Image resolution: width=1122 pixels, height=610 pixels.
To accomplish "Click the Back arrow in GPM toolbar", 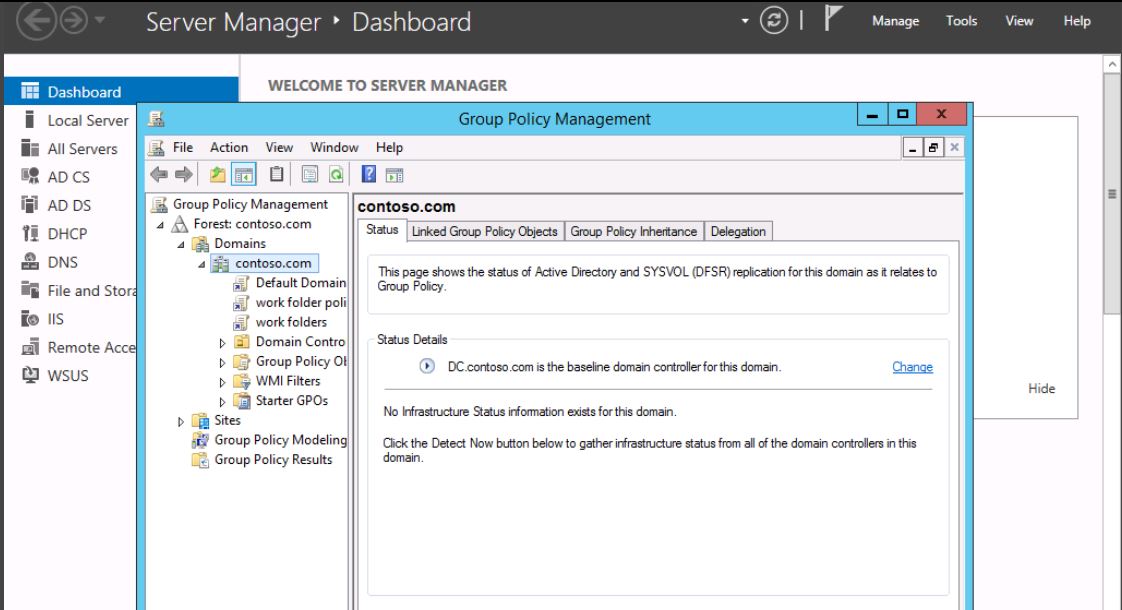I will 157,175.
